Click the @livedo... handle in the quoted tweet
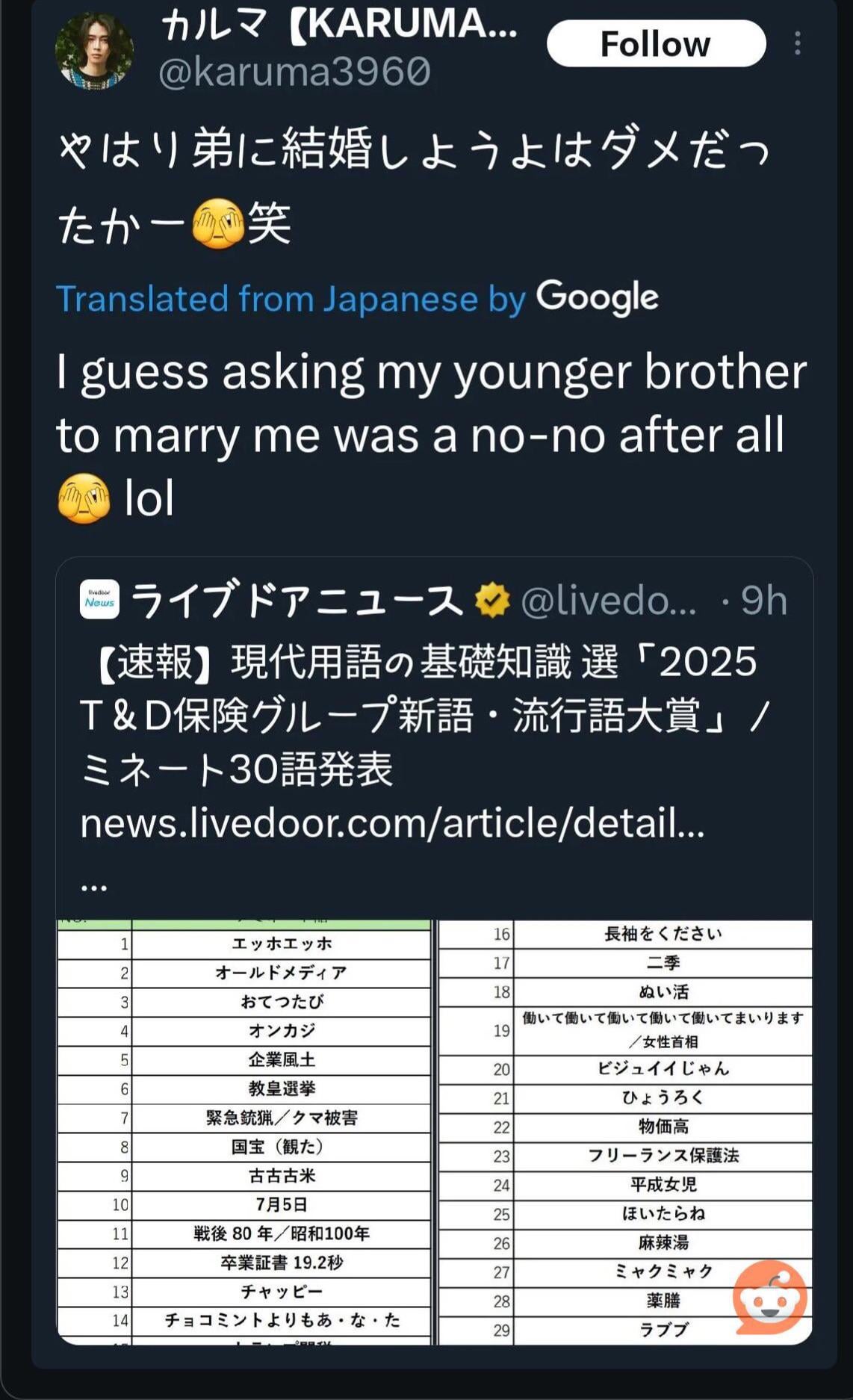The width and height of the screenshot is (853, 1400). (608, 601)
